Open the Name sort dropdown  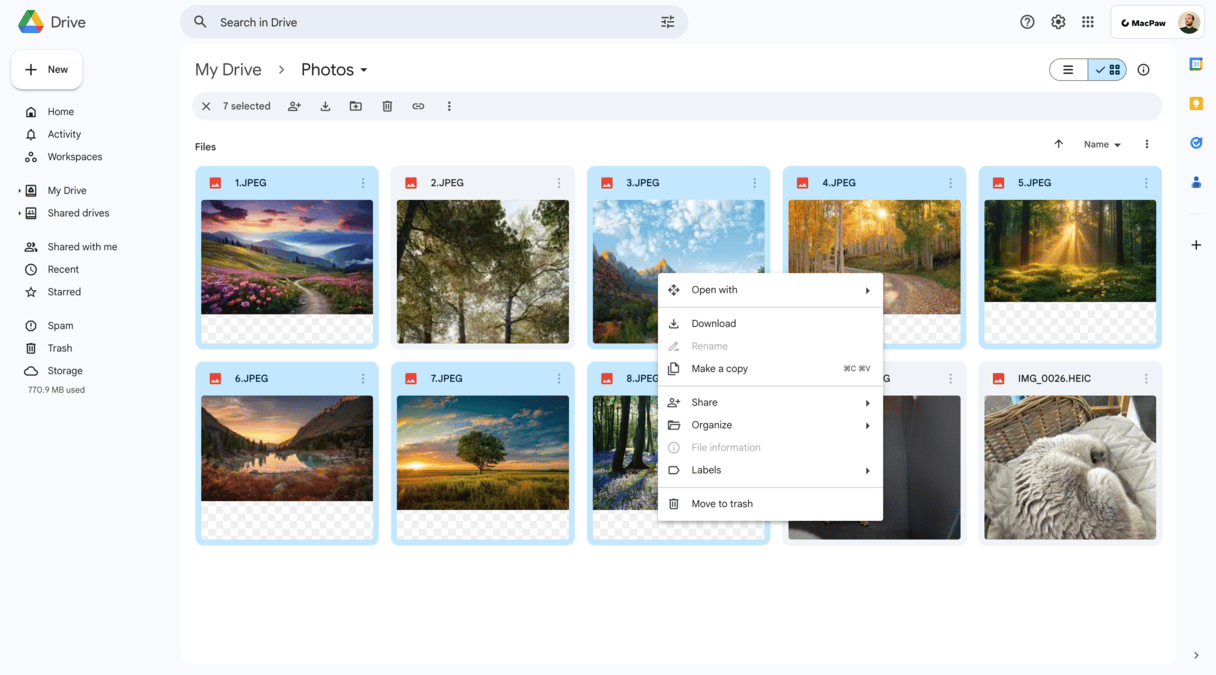(x=1102, y=144)
